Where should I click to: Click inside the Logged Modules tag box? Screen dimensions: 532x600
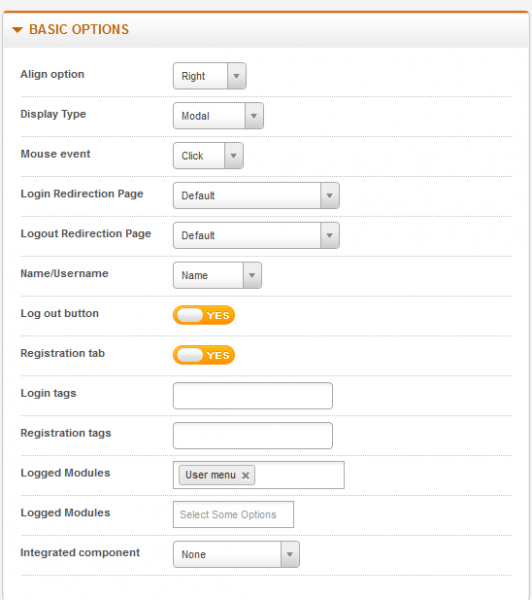[x=299, y=475]
